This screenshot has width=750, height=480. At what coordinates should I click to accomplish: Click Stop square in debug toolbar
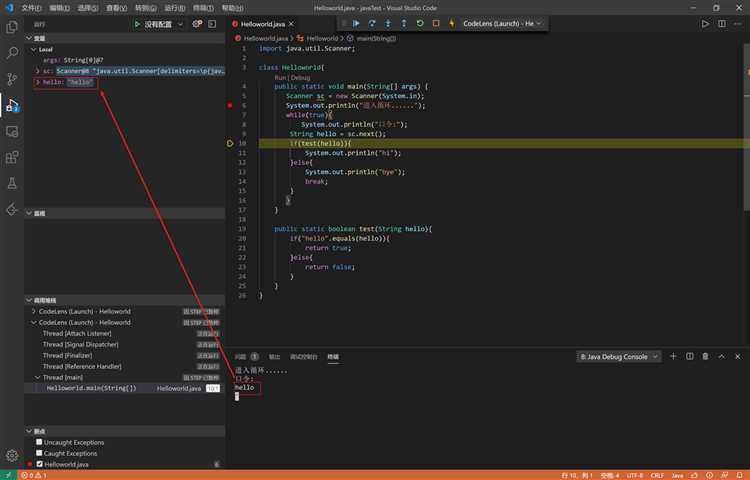pos(436,23)
